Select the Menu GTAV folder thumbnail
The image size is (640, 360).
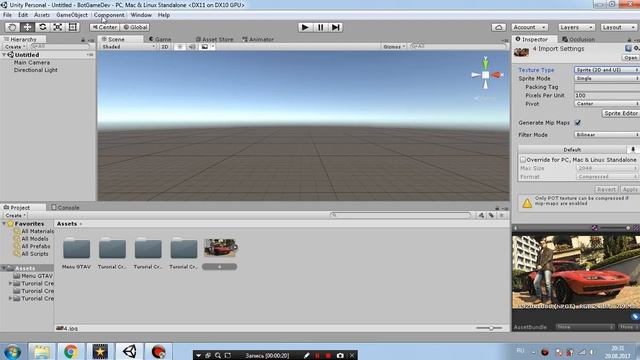(x=76, y=248)
